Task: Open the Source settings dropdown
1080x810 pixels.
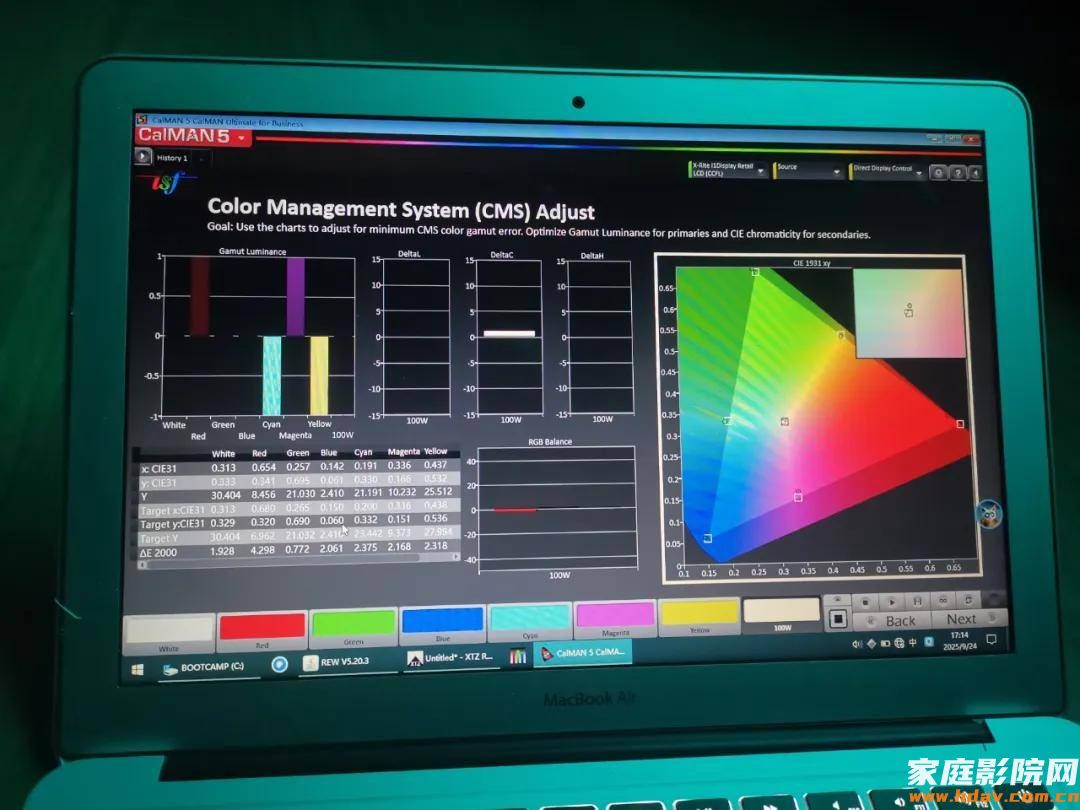Action: (x=809, y=170)
